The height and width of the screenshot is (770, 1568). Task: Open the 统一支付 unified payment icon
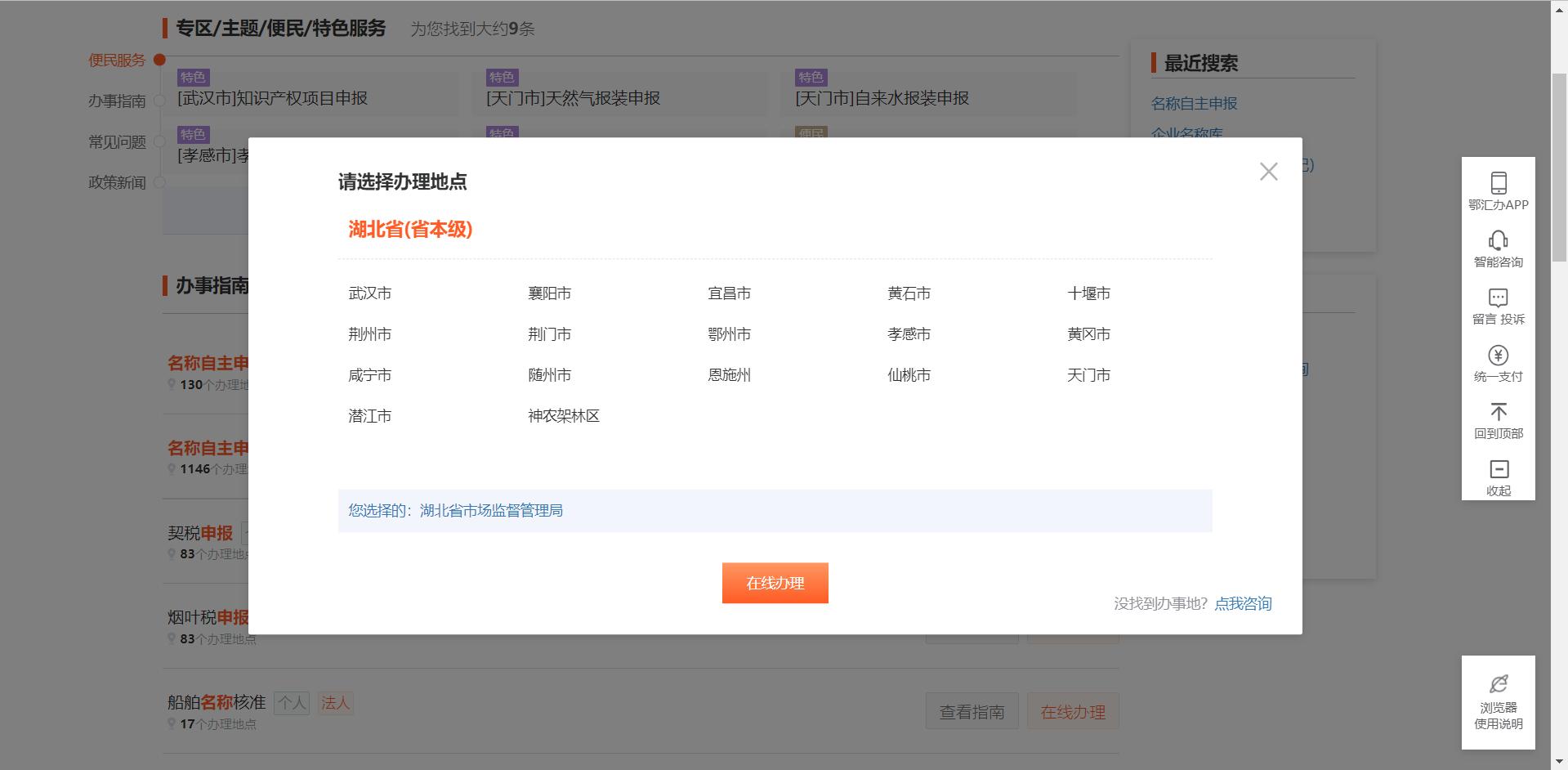pyautogui.click(x=1498, y=362)
